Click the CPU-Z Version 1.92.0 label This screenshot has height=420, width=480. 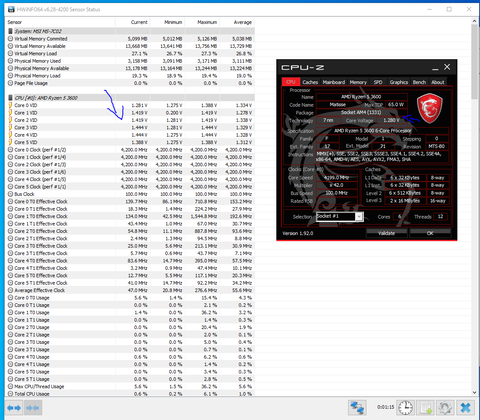coord(298,233)
